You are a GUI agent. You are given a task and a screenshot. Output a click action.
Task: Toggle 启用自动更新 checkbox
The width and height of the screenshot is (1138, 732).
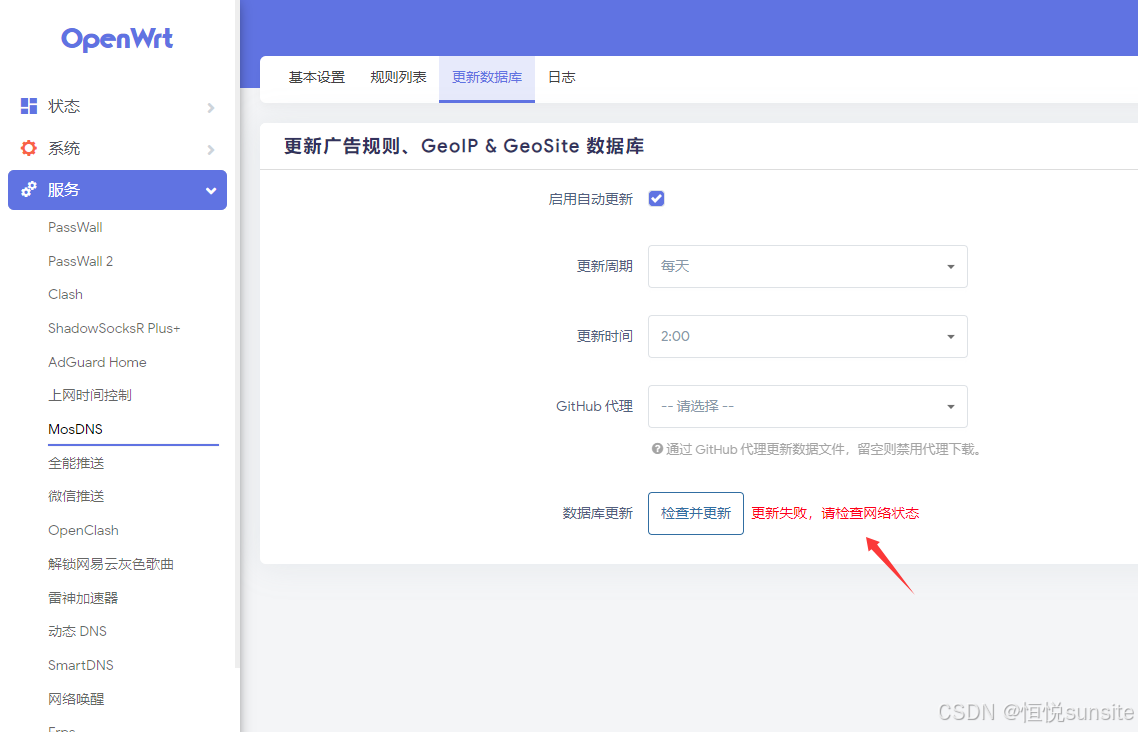[656, 199]
